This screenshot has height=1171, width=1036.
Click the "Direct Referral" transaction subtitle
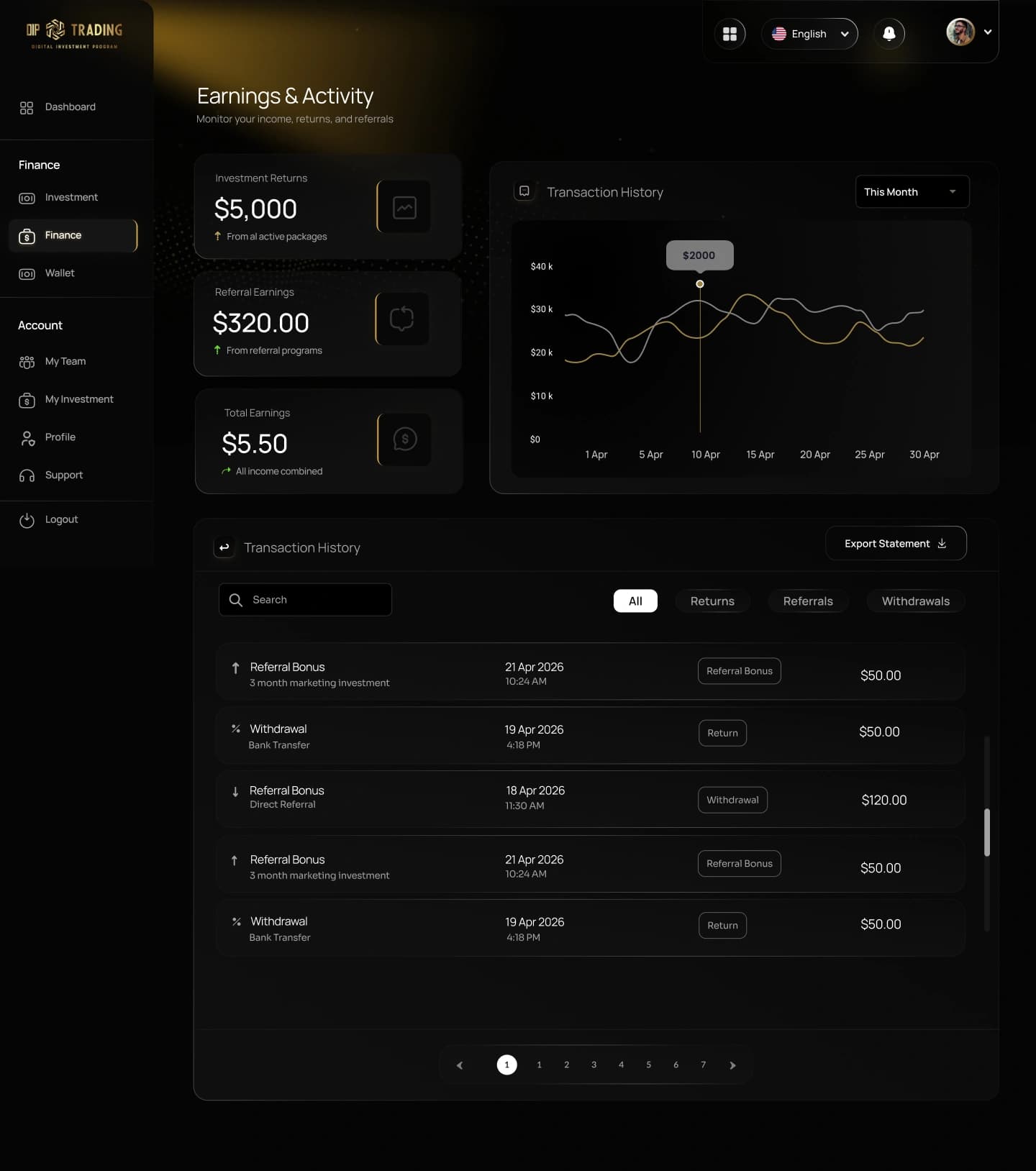[x=283, y=805]
